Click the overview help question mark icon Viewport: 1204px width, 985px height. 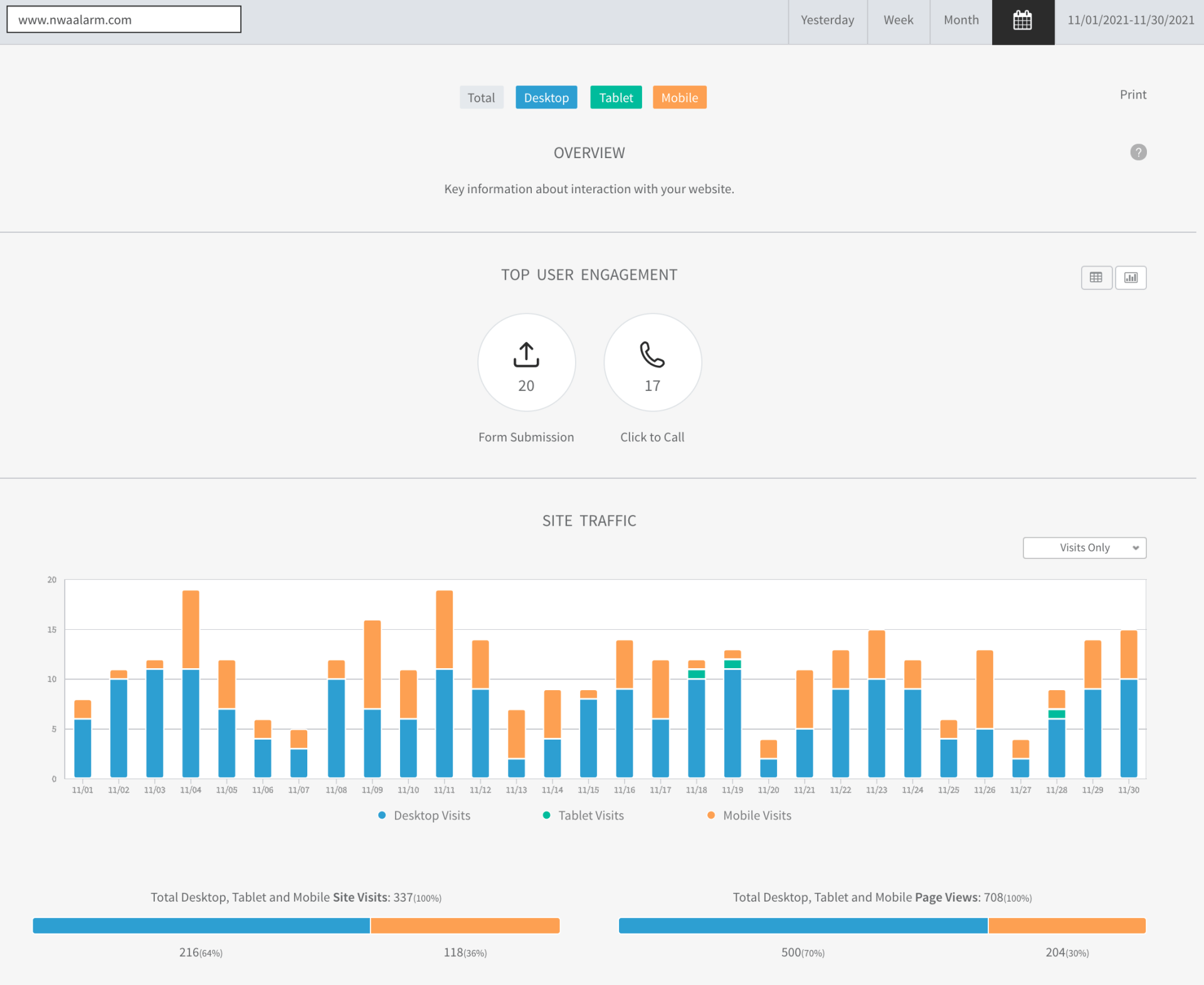click(x=1138, y=152)
